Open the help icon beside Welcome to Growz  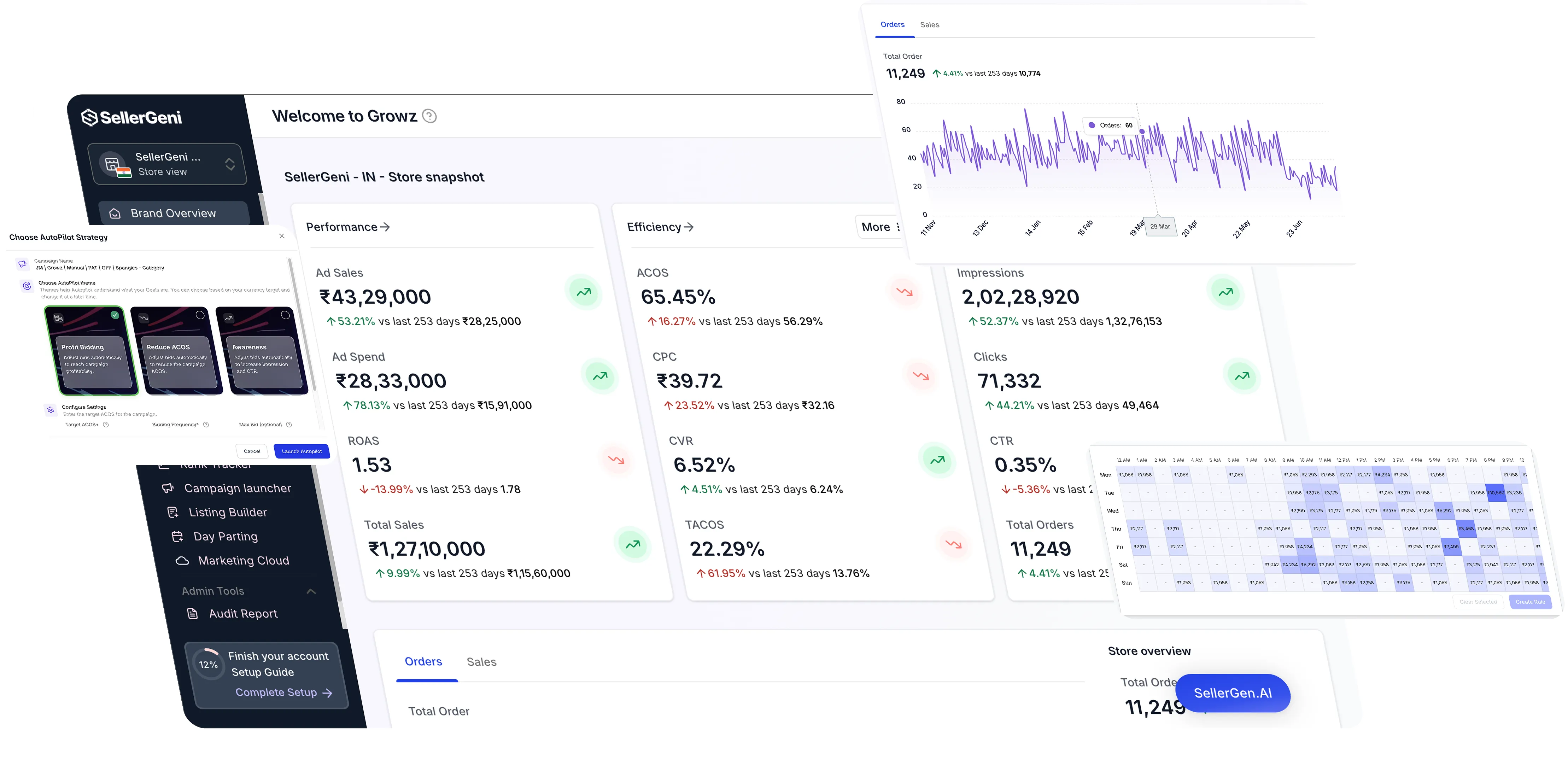pos(430,116)
